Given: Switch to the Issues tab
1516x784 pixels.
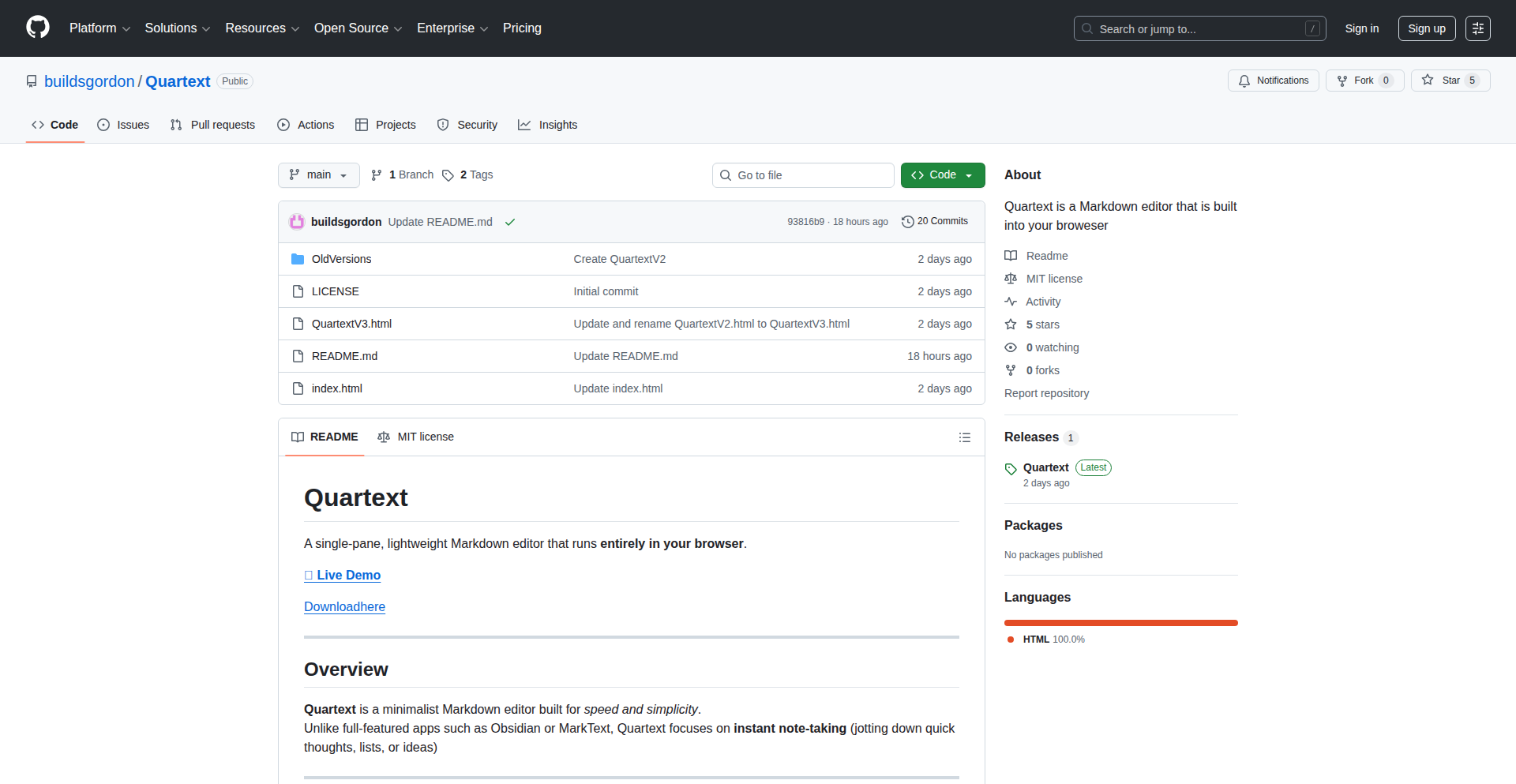Looking at the screenshot, I should tap(123, 125).
